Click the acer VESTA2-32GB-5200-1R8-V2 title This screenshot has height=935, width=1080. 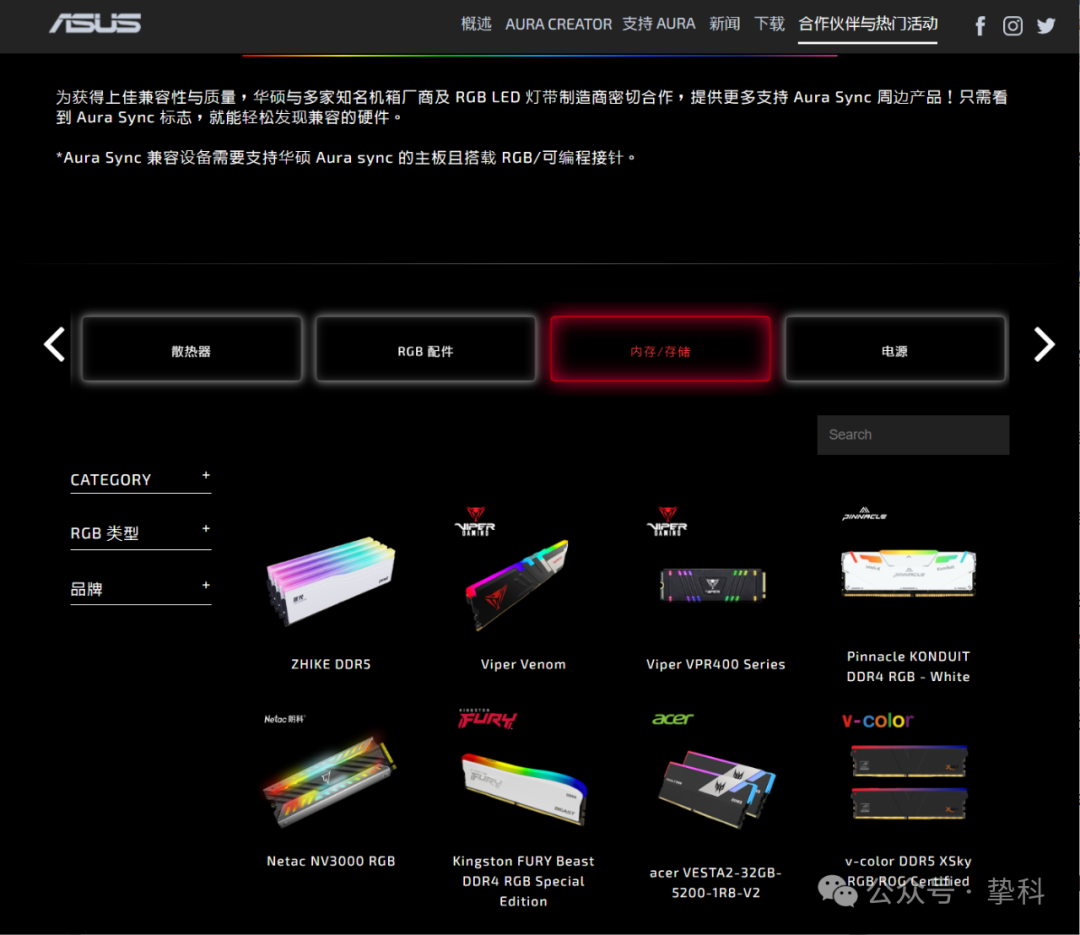click(716, 883)
